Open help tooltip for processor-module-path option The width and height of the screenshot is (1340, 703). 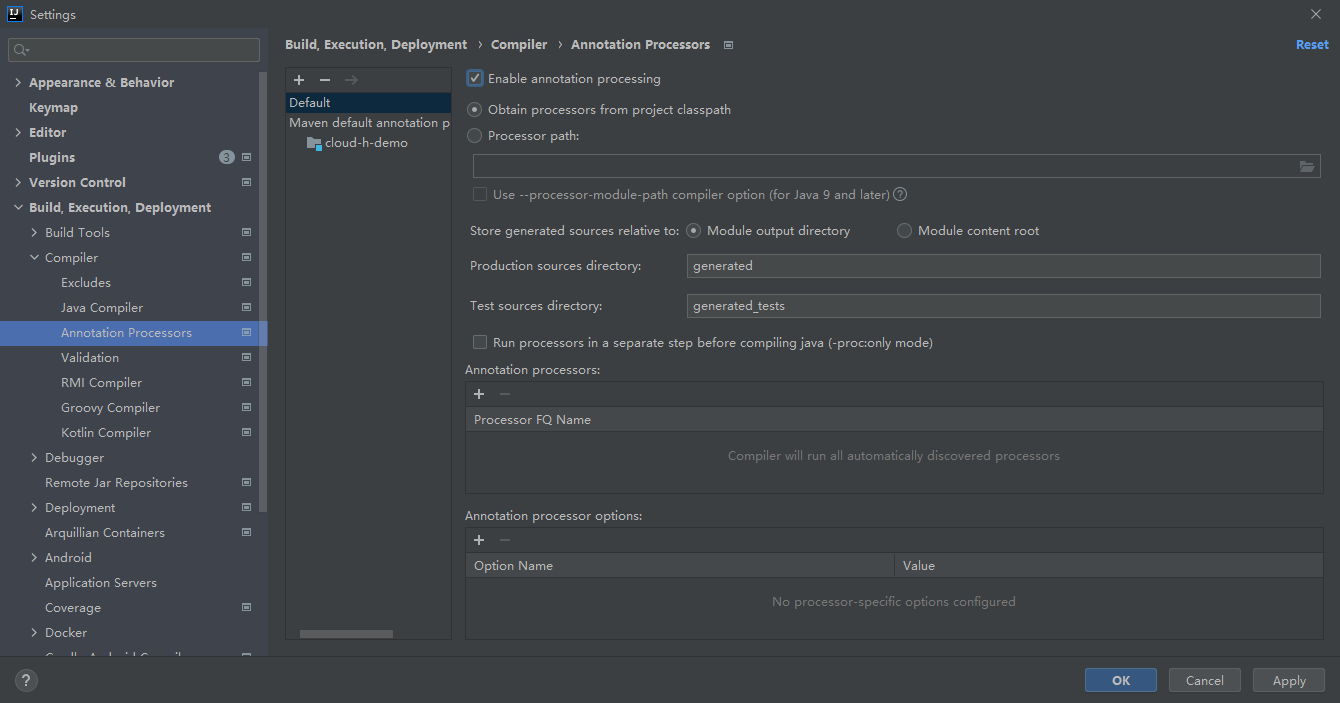click(900, 195)
